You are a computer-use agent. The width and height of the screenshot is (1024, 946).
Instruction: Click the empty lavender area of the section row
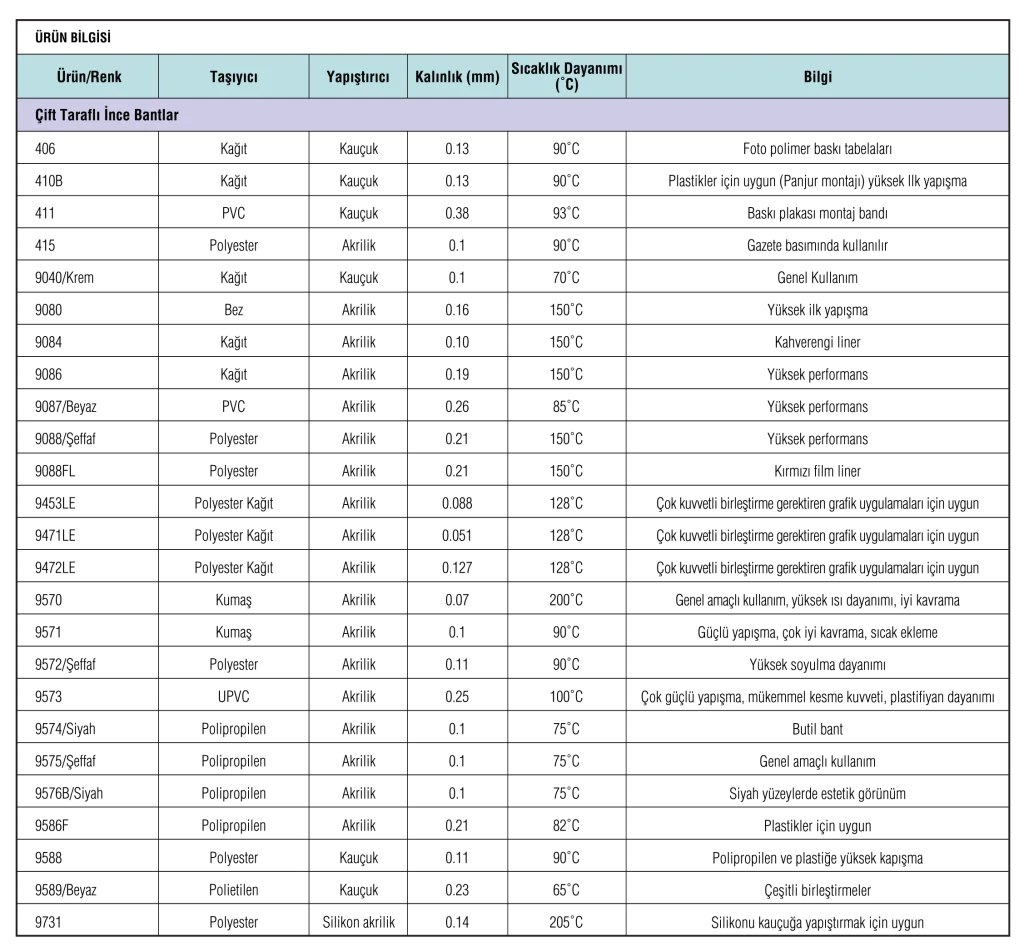coord(600,115)
